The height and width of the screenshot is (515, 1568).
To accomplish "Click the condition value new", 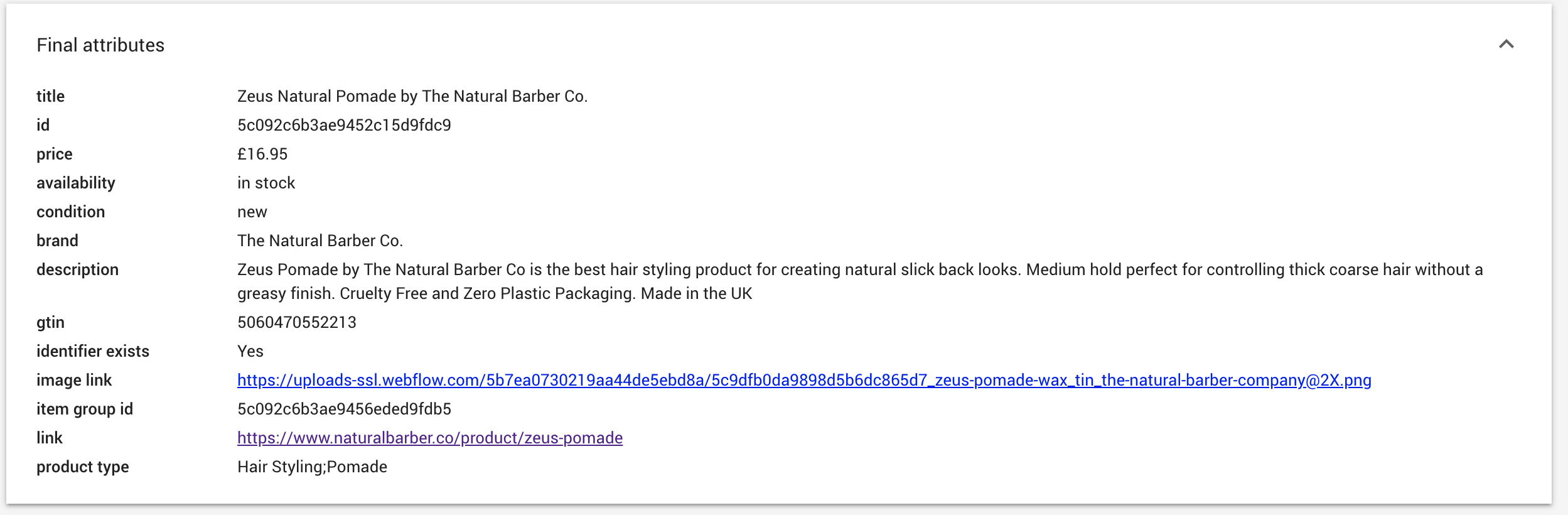I will 252,212.
